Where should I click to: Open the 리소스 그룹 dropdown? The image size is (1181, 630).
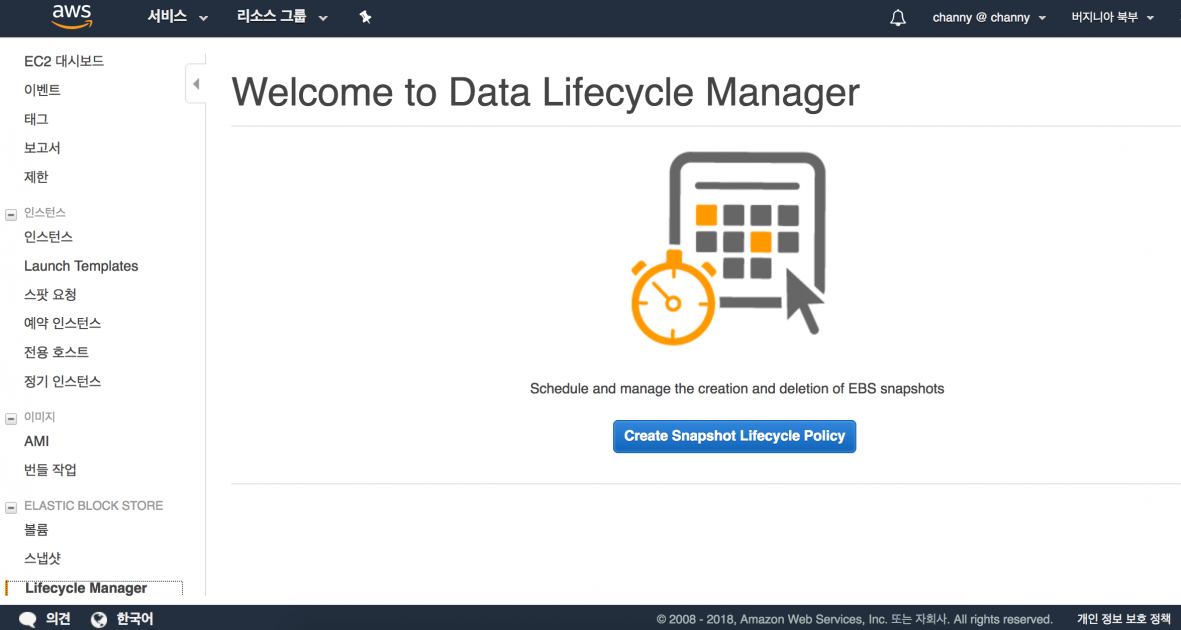click(282, 17)
